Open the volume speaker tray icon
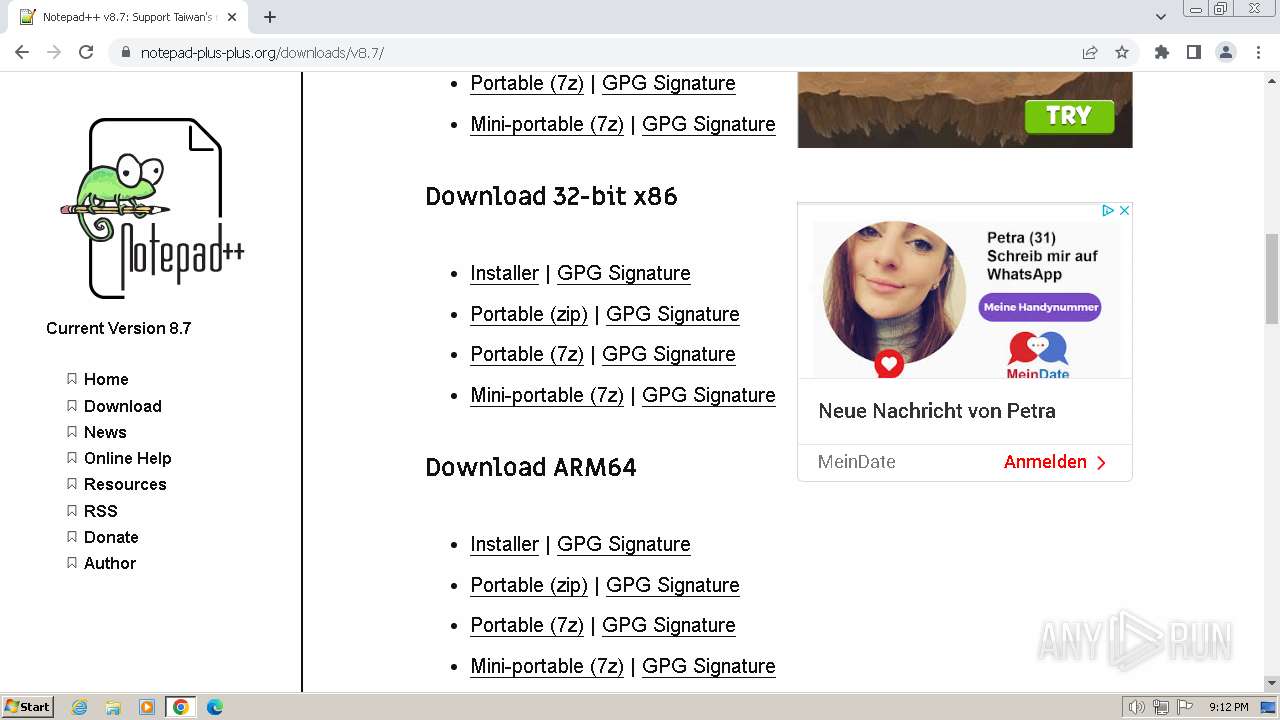Screen dimensions: 1280x720 click(x=1137, y=707)
